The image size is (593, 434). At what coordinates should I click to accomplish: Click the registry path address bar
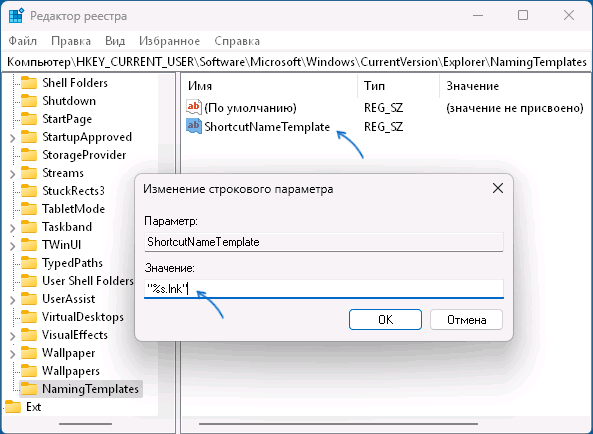point(296,62)
